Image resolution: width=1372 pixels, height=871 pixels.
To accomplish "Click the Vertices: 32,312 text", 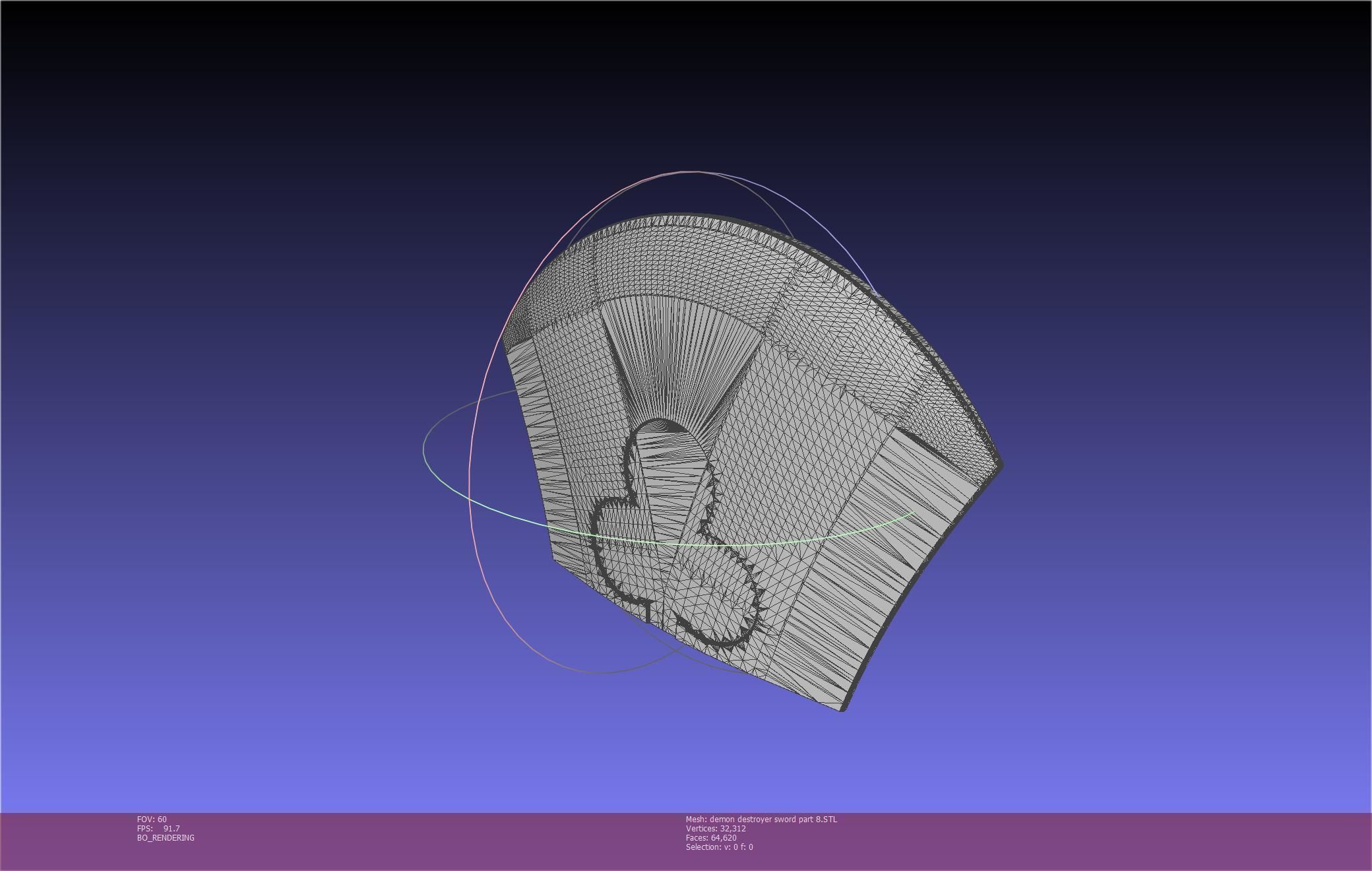I will (x=716, y=829).
